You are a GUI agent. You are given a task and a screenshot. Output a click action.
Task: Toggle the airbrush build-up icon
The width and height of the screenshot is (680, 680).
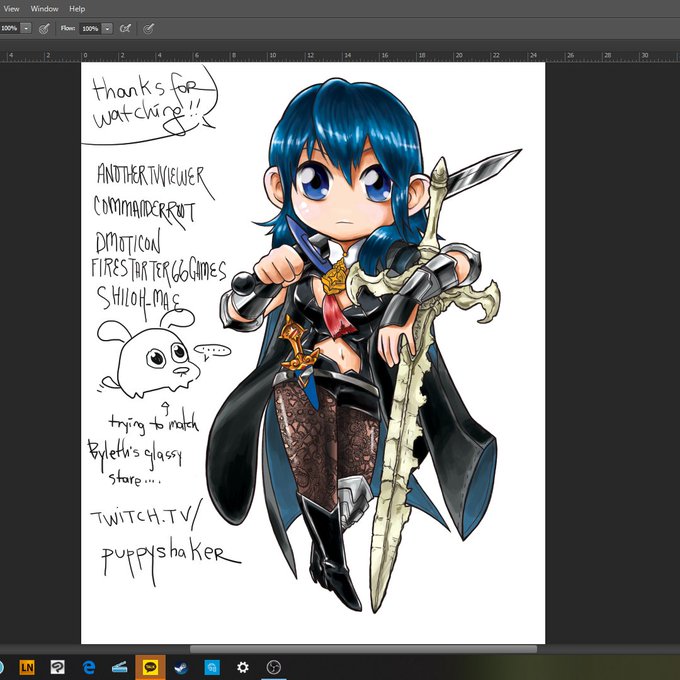pos(125,29)
